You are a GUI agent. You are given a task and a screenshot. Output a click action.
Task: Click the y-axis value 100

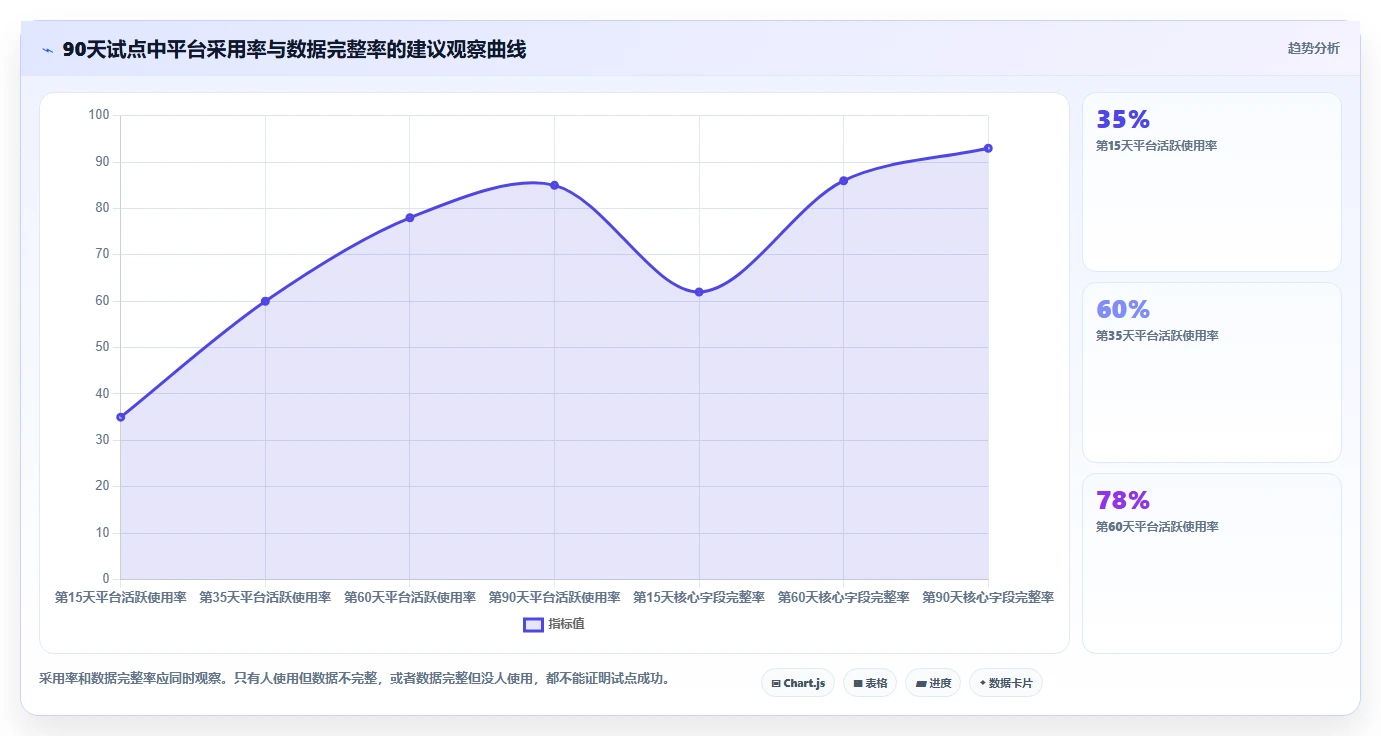click(x=98, y=115)
